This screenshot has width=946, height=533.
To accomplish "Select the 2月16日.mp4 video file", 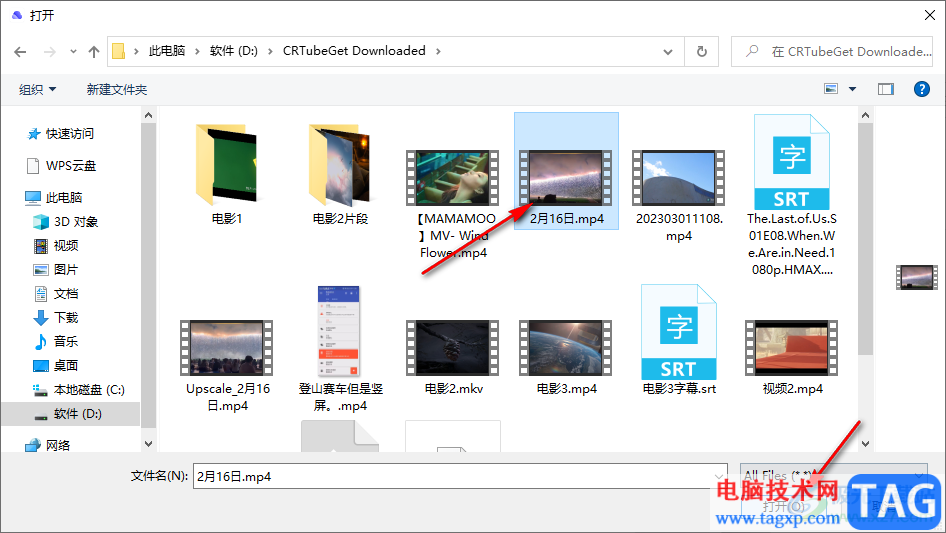I will coord(567,171).
